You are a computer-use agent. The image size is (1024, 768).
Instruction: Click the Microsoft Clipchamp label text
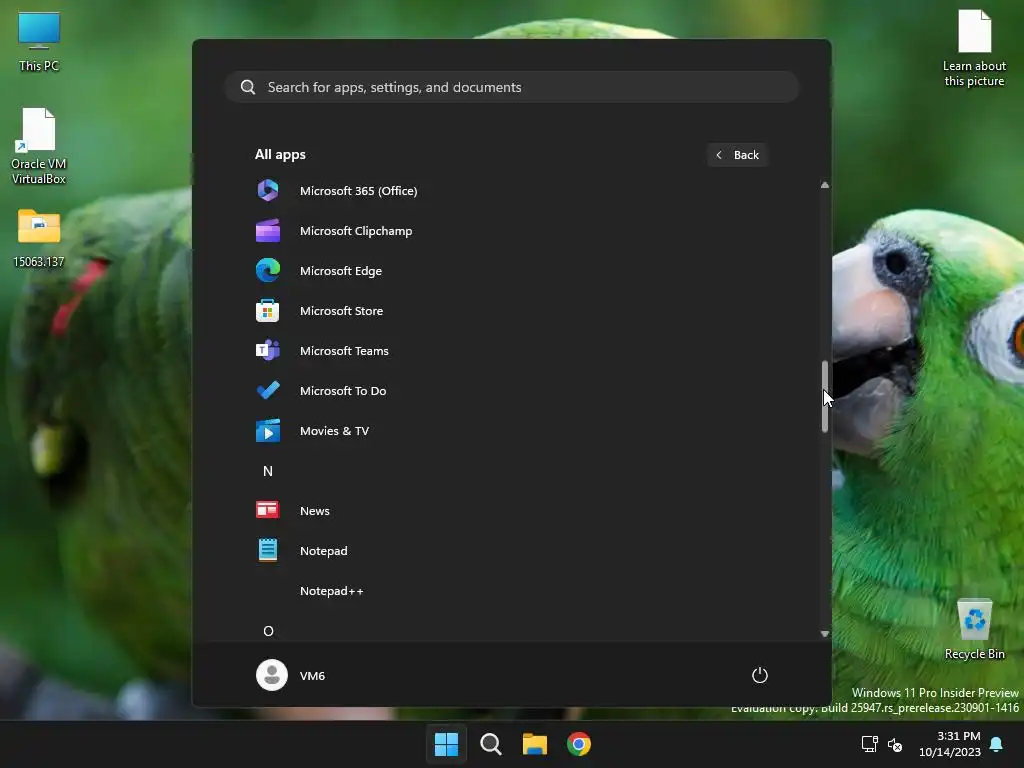tap(356, 231)
